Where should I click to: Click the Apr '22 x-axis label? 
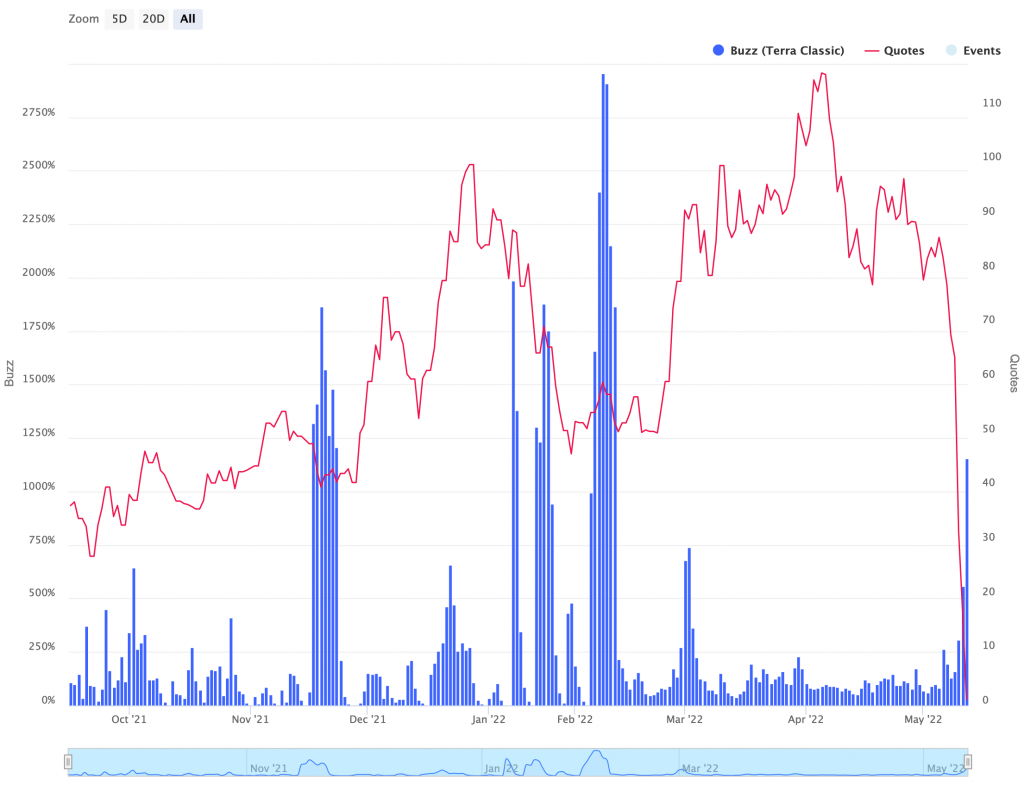[x=805, y=719]
